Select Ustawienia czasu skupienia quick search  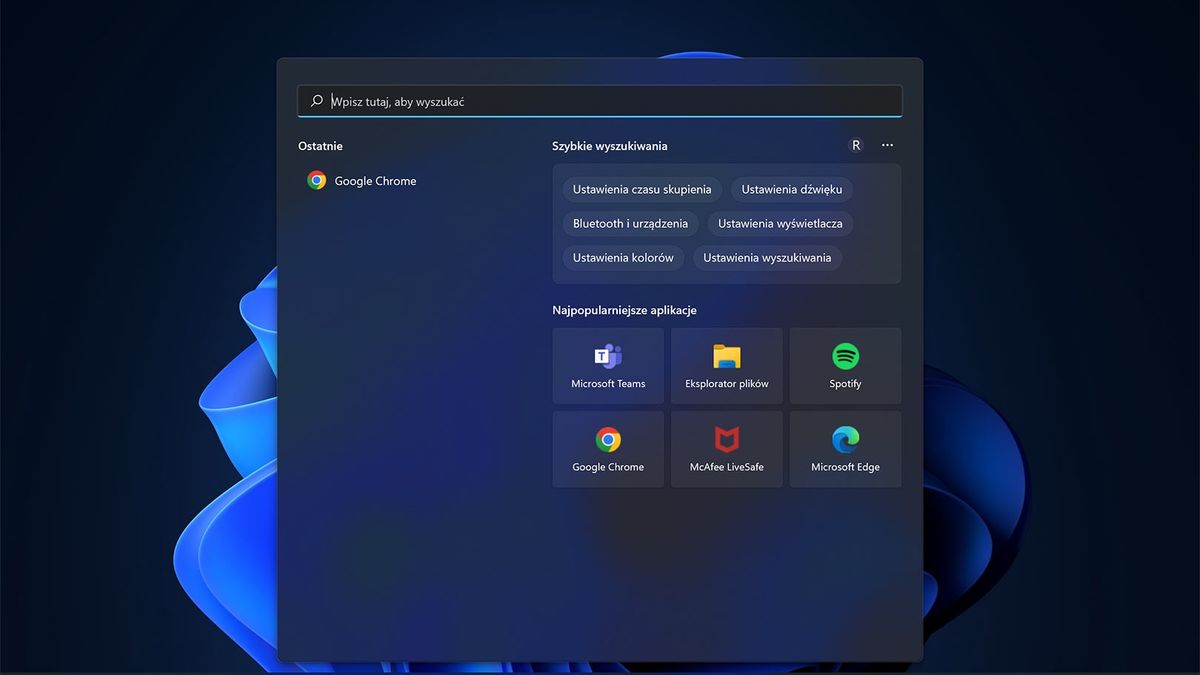(642, 189)
